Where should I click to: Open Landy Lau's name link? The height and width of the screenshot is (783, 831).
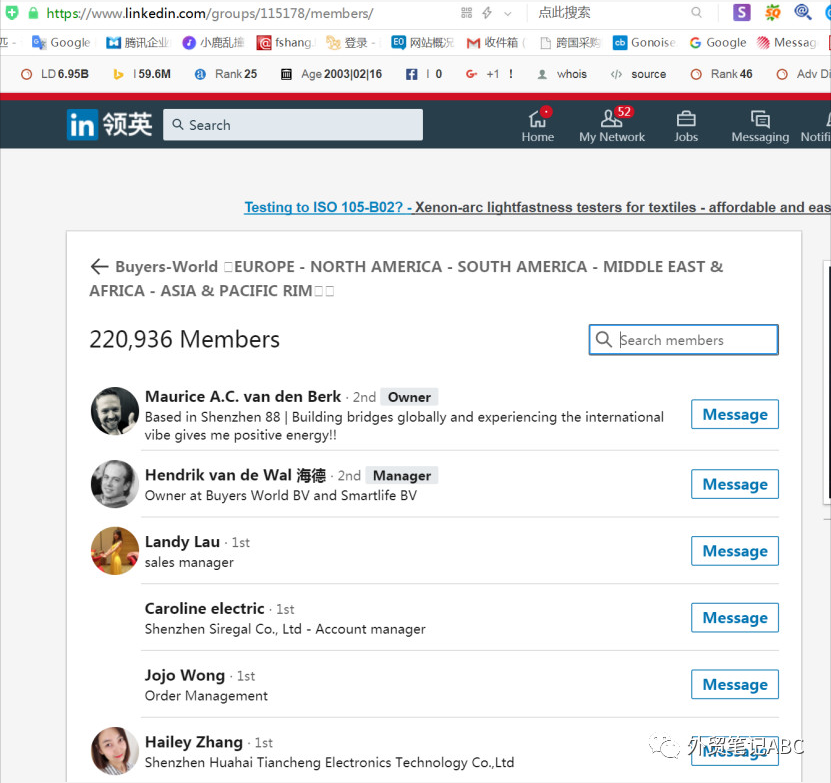pos(182,542)
